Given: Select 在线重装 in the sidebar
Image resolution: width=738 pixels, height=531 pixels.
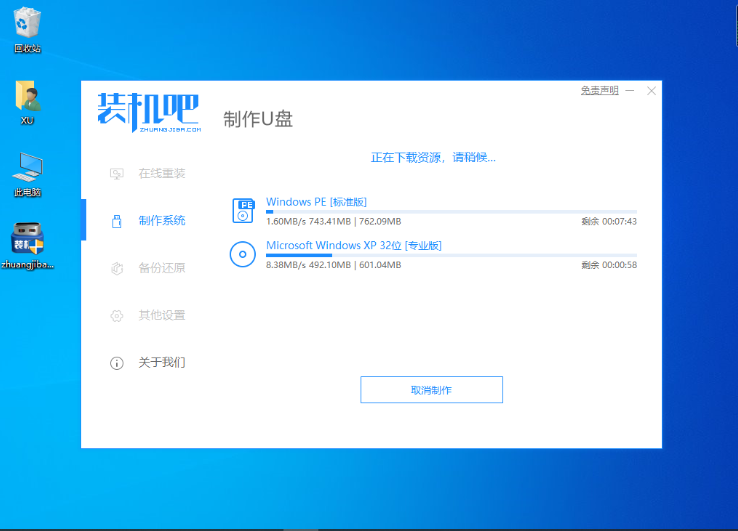Looking at the screenshot, I should [161, 173].
